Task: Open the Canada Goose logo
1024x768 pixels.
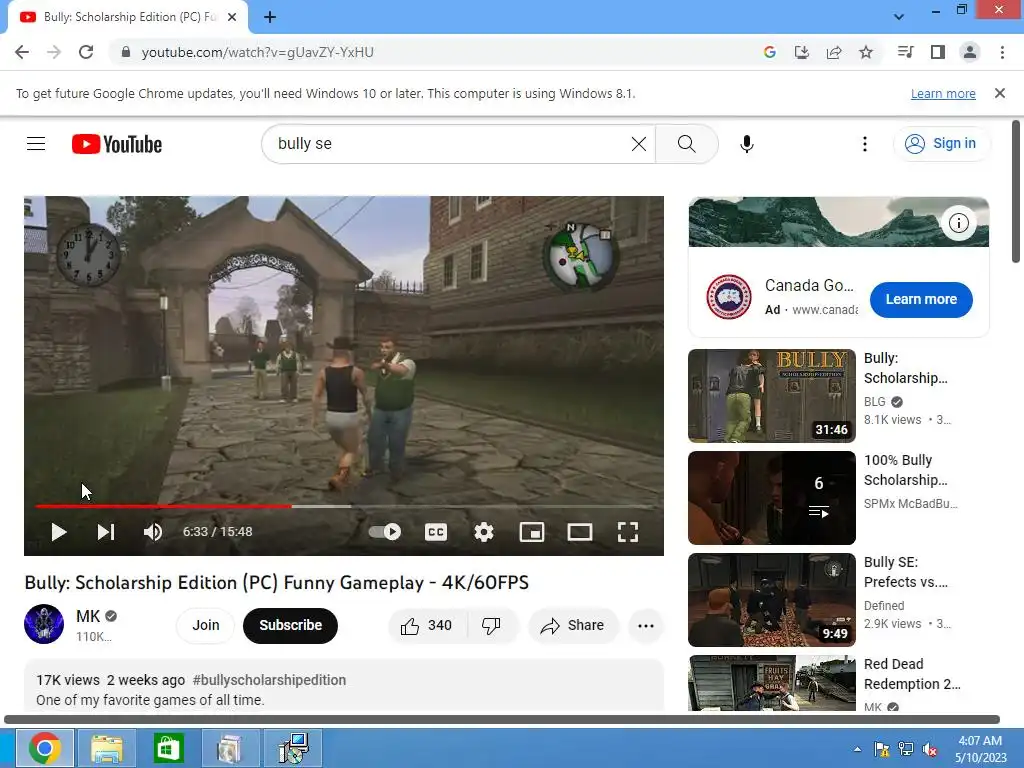Action: 729,297
